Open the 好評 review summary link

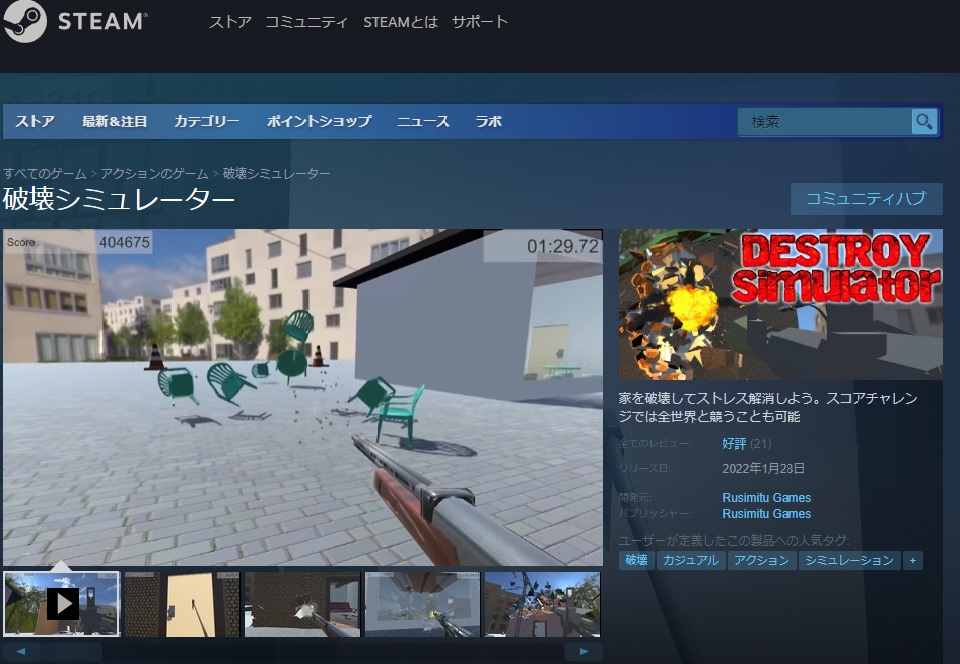click(734, 444)
